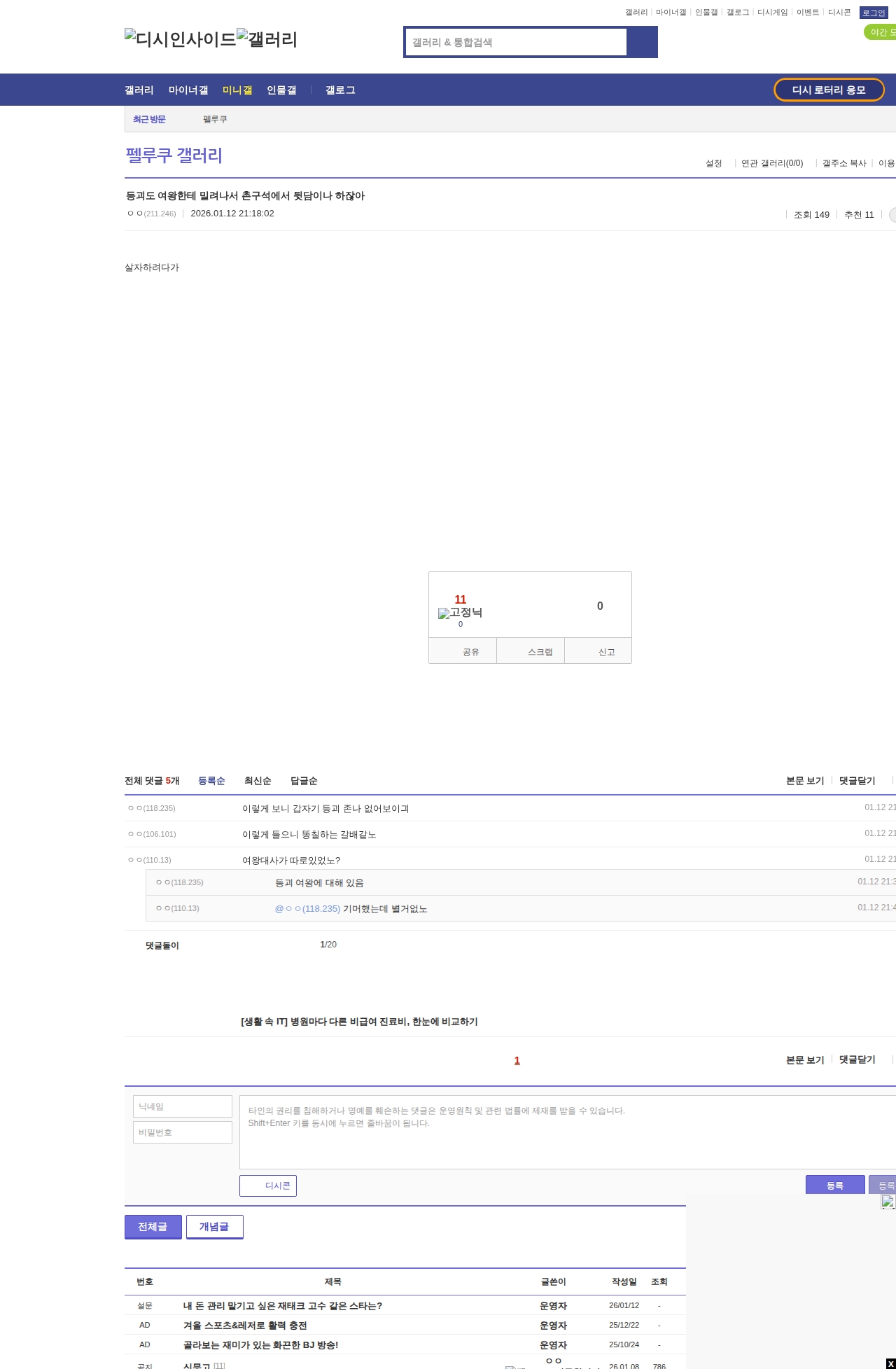Click the 닉네임 input field
This screenshot has width=896, height=1369.
pos(183,1106)
